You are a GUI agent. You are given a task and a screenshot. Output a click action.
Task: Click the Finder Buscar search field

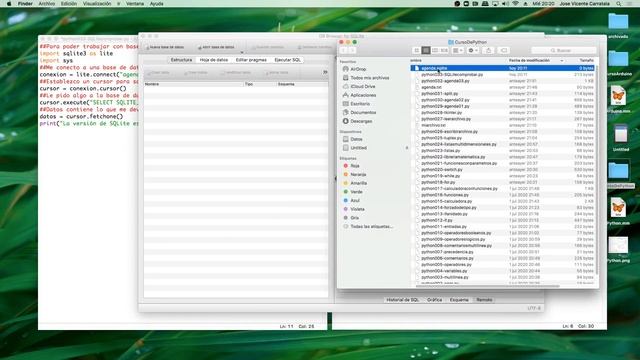(563, 50)
